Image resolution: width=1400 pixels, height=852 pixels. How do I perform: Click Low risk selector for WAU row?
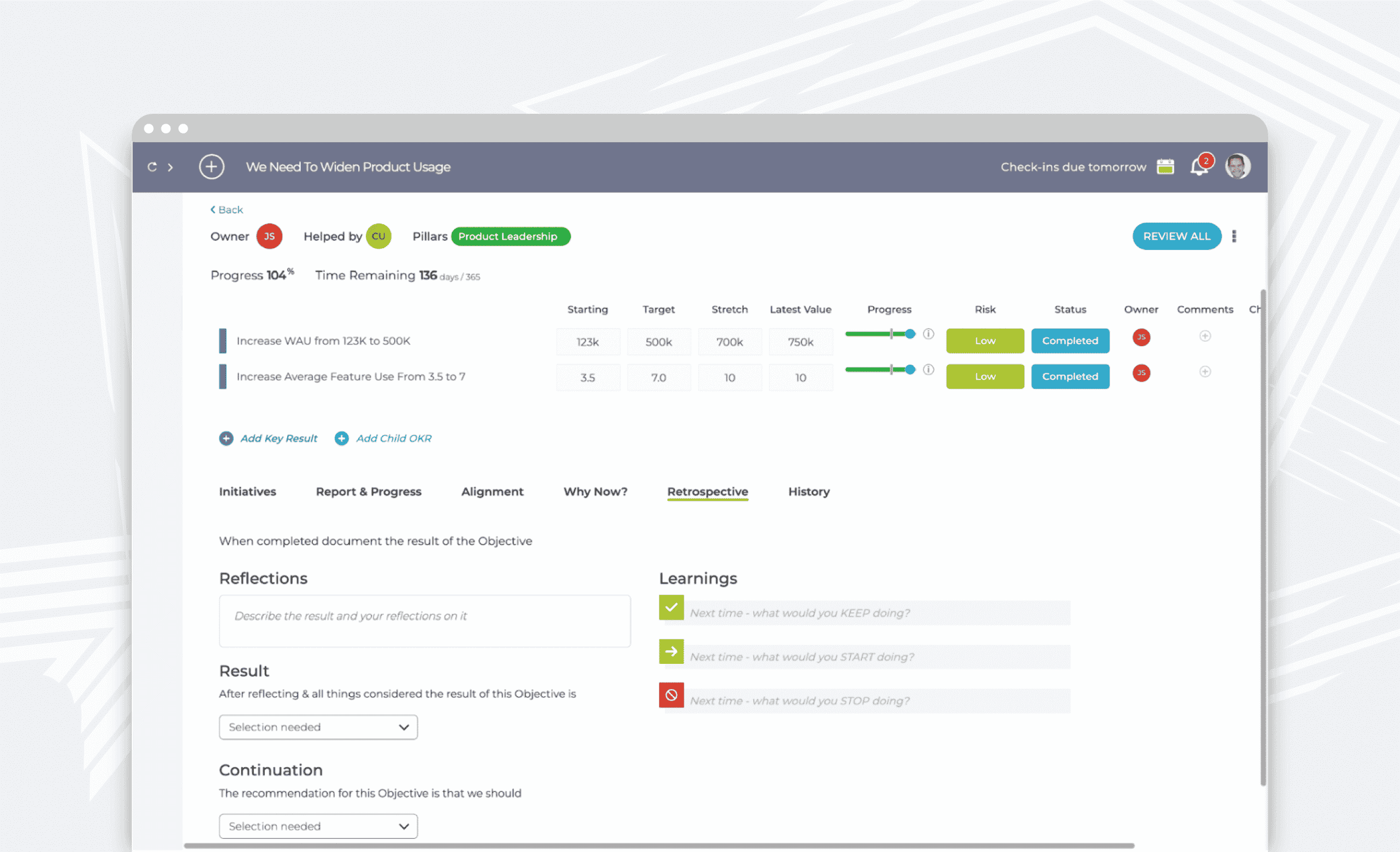(985, 341)
